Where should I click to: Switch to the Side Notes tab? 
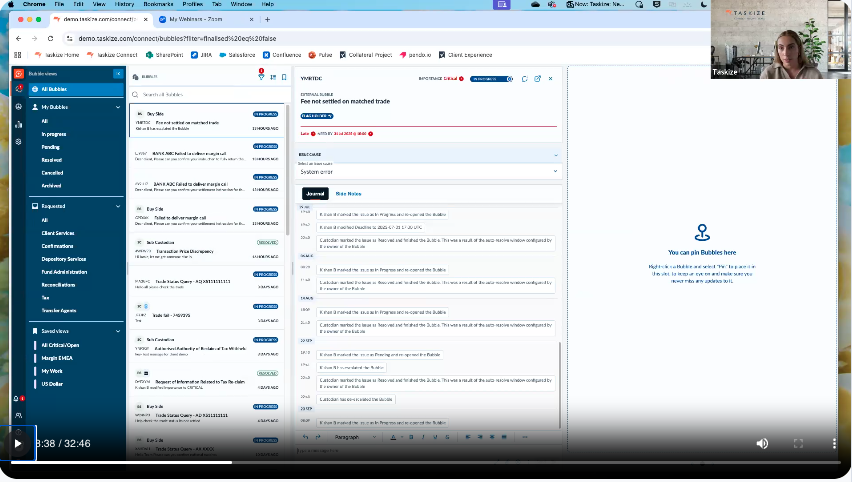pos(348,193)
